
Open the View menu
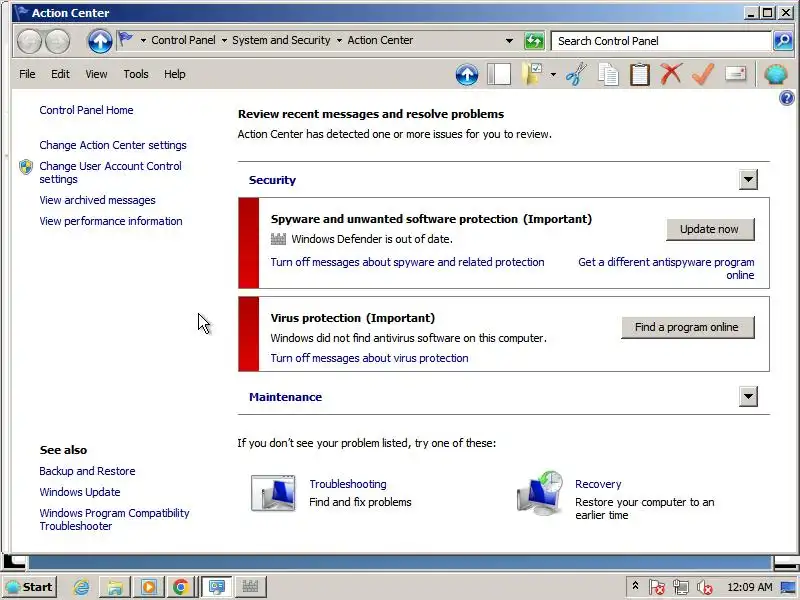[x=96, y=74]
